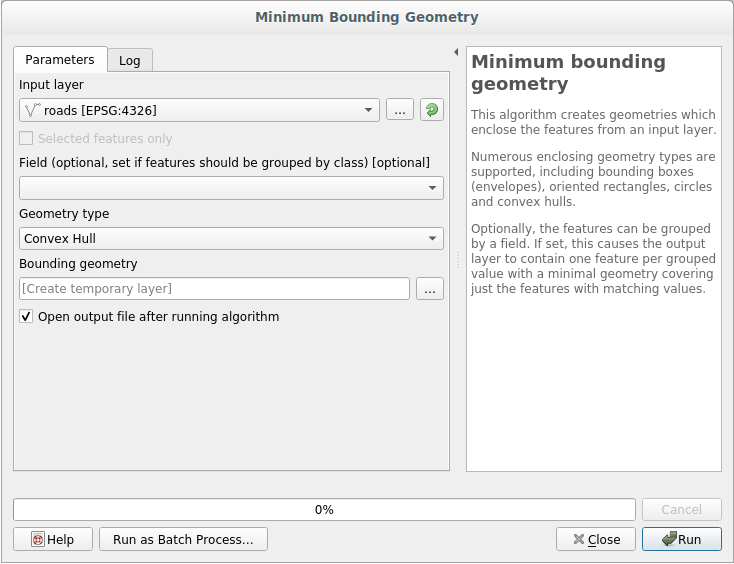Collapse the help panel arrow
Screen dimensions: 734x564
coord(456,52)
